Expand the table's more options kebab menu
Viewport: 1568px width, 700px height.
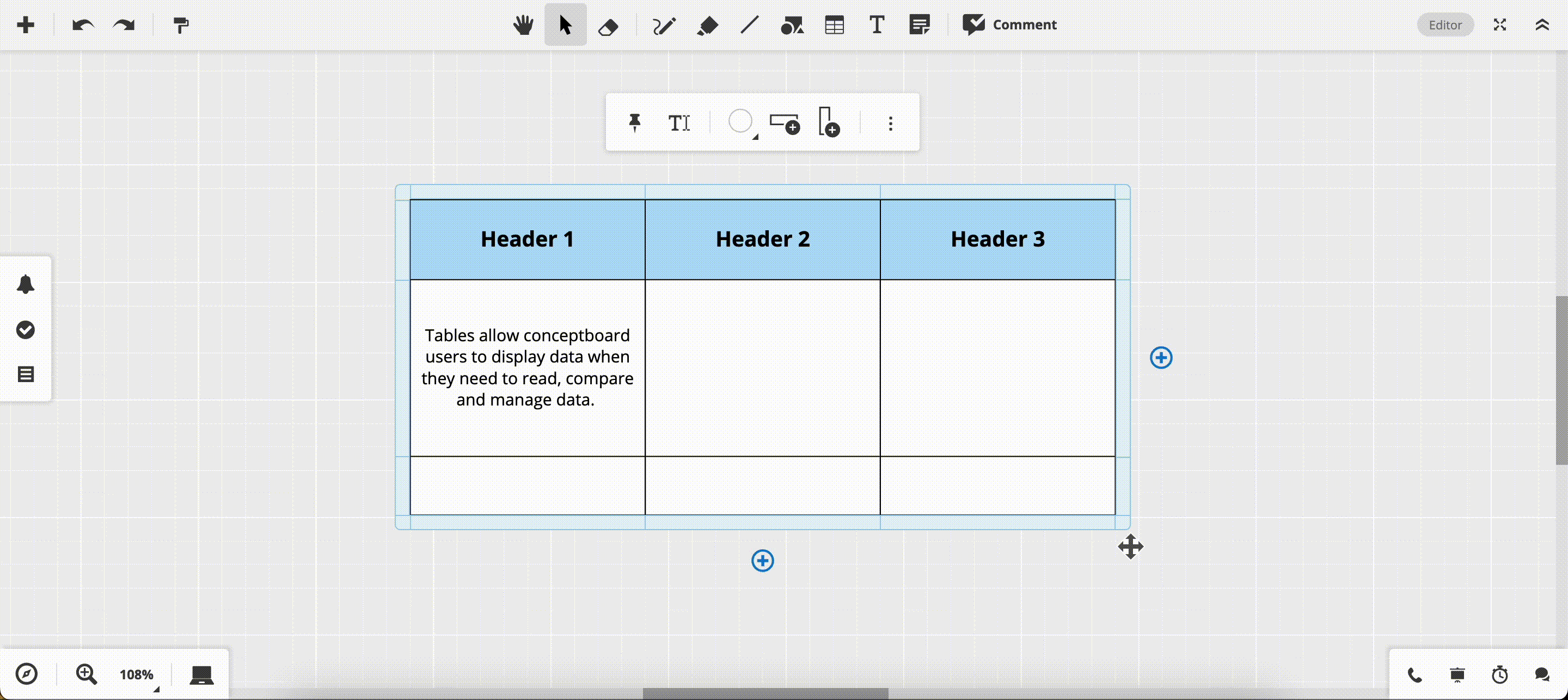tap(890, 124)
